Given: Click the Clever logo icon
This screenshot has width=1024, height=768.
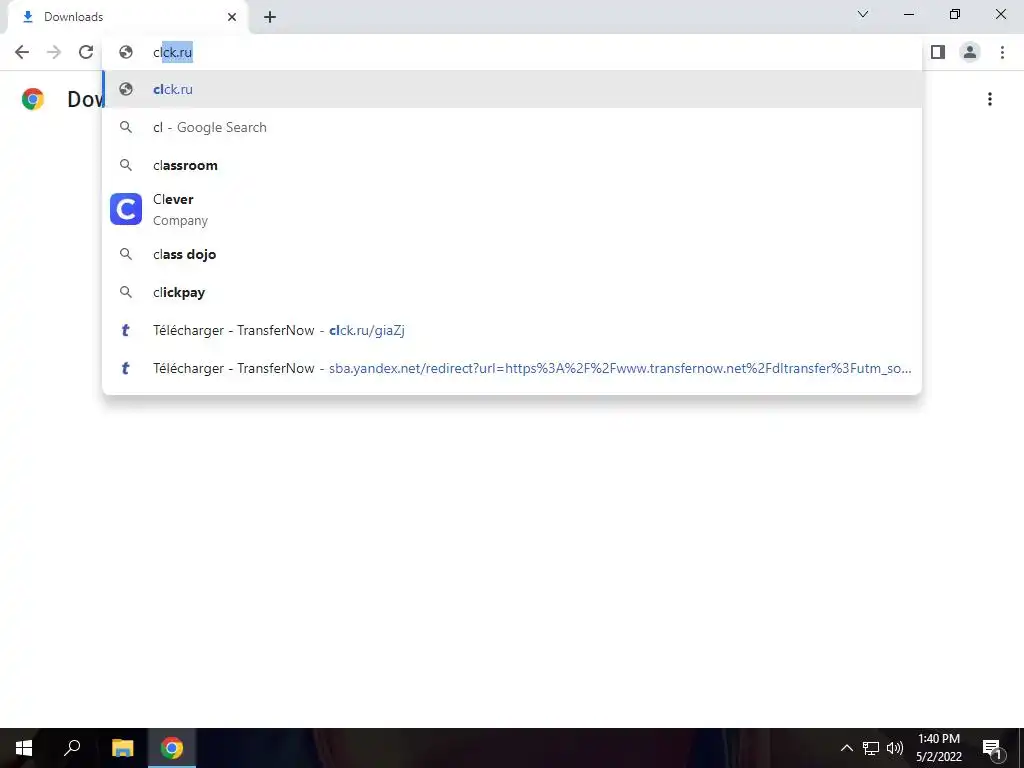Looking at the screenshot, I should [x=126, y=209].
